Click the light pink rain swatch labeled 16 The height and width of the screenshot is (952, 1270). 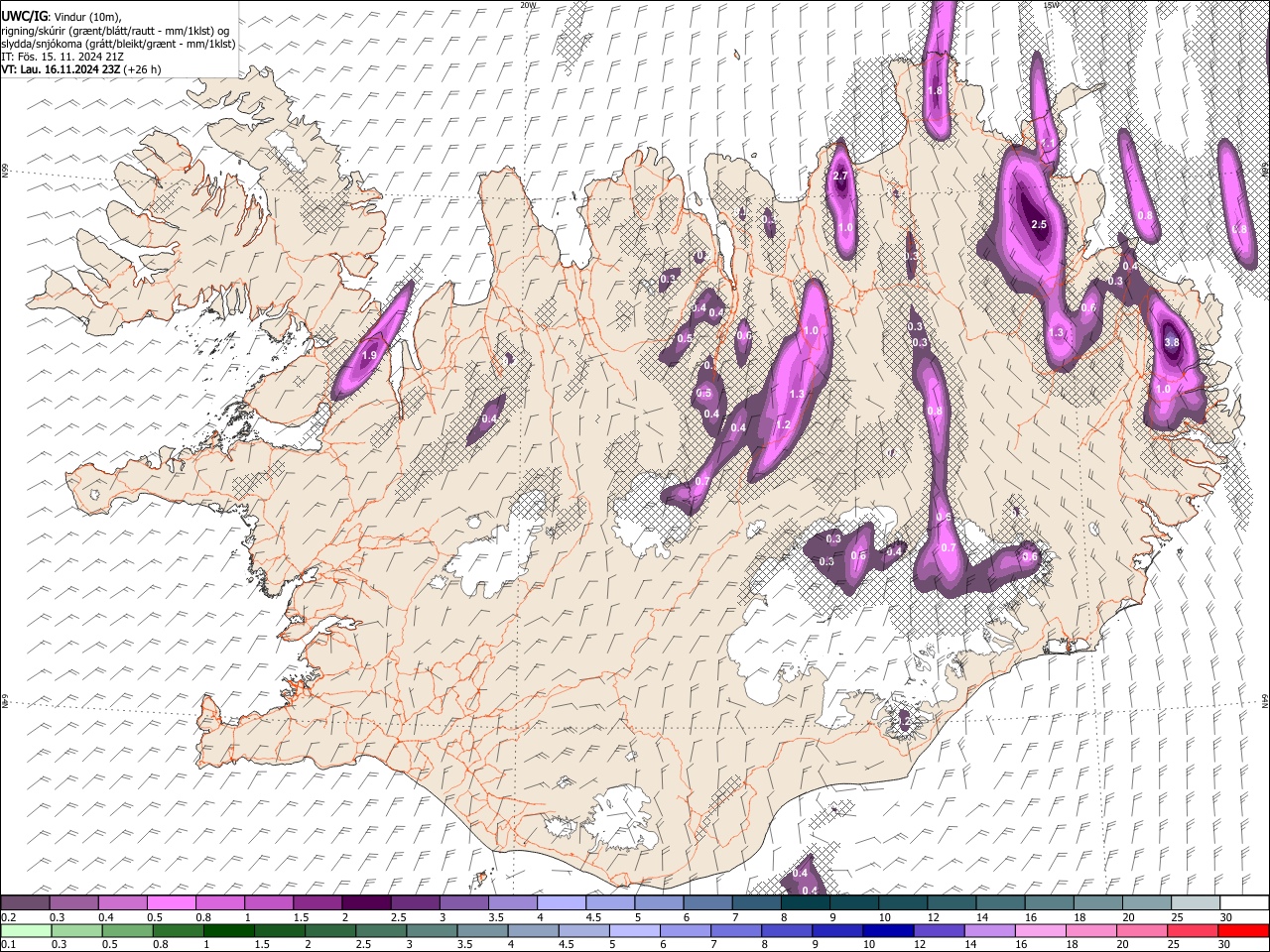click(1040, 931)
